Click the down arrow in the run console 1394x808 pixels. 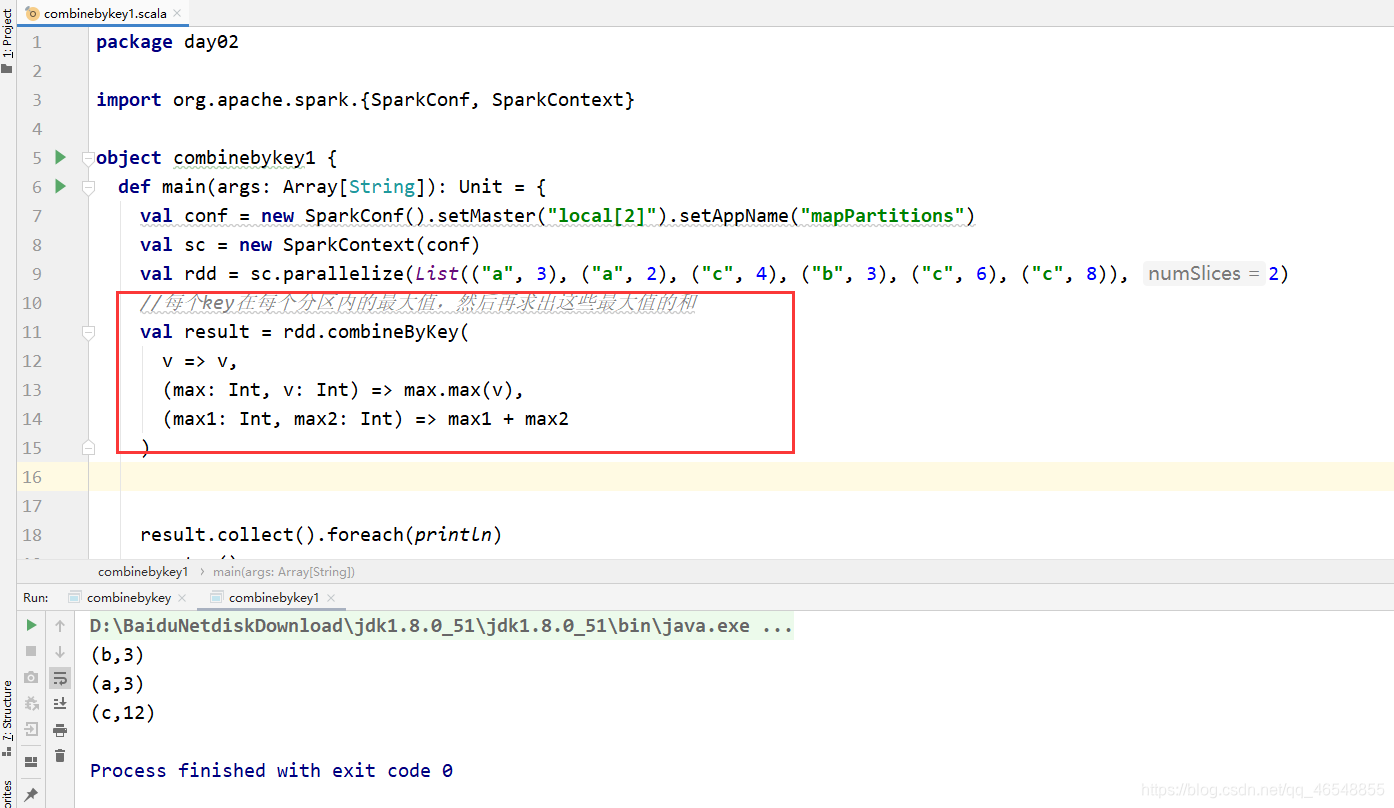[60, 652]
